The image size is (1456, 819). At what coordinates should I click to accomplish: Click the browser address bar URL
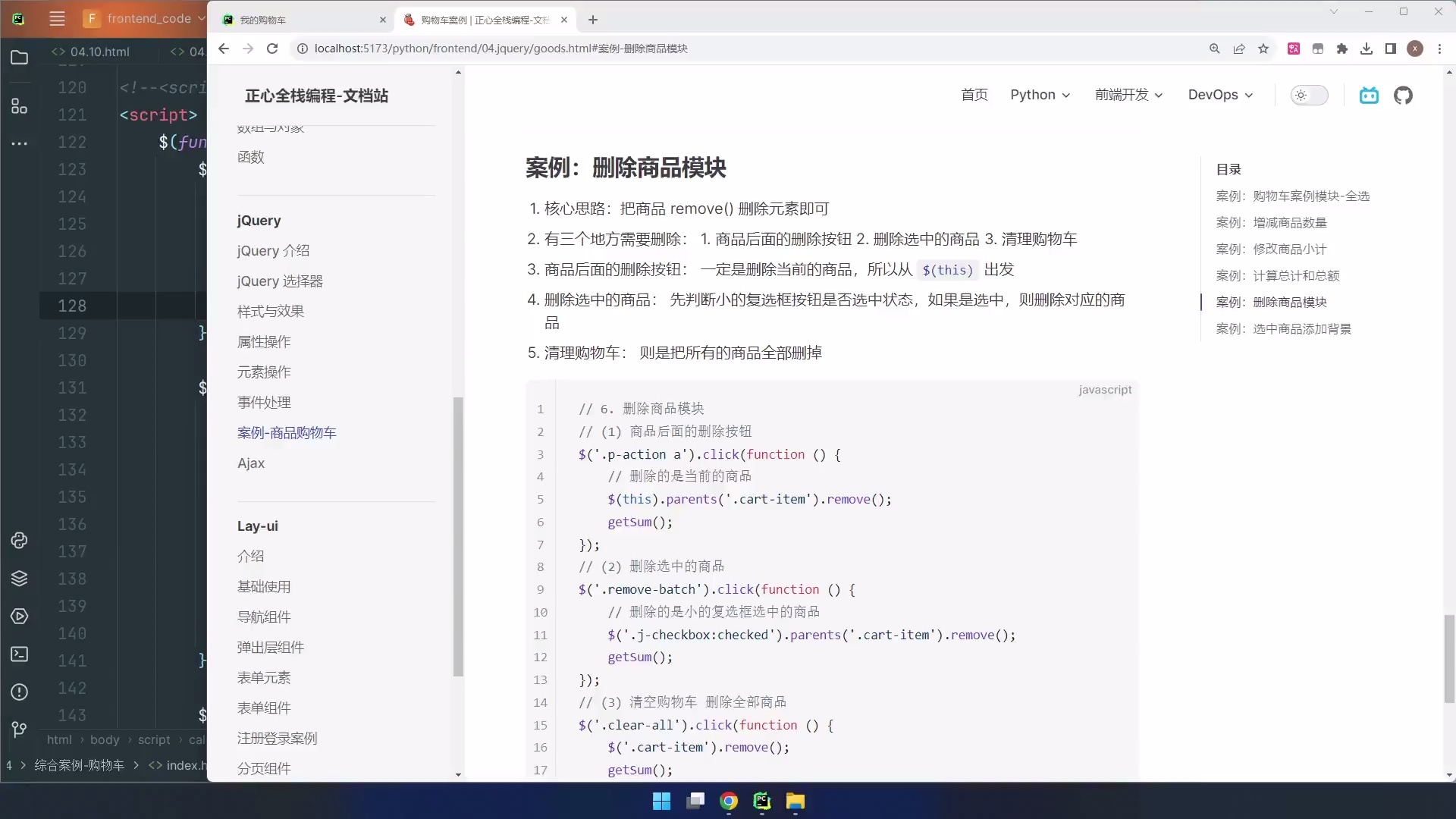coord(500,49)
